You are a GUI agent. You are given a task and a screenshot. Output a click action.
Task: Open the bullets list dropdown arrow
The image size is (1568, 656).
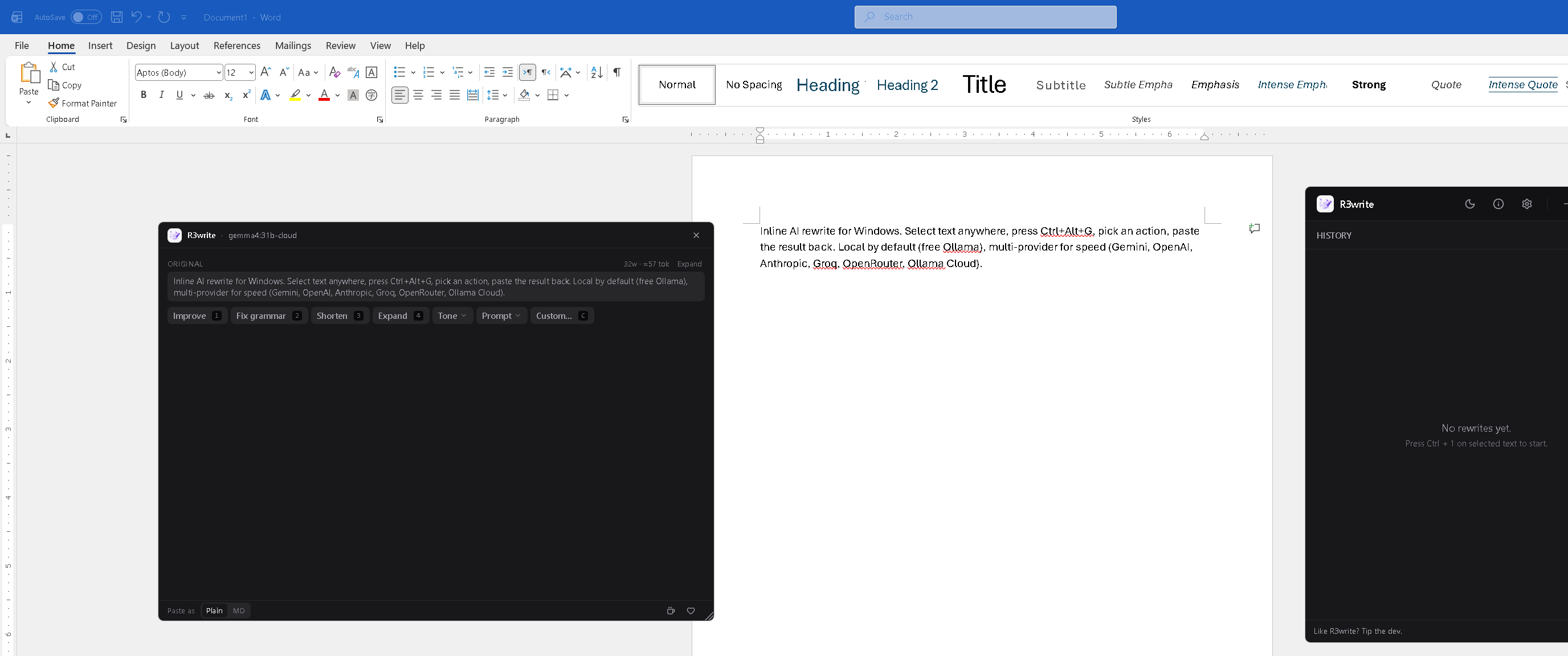[x=413, y=72]
